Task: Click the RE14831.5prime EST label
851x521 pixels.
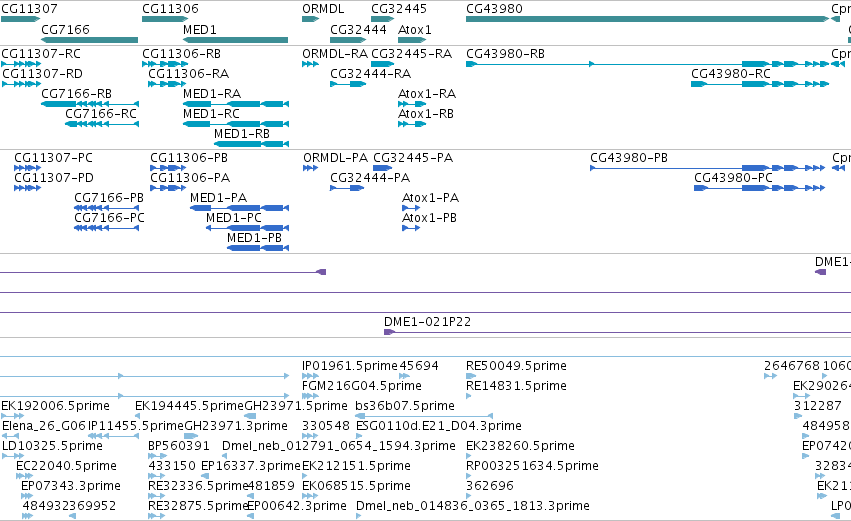Action: (516, 386)
